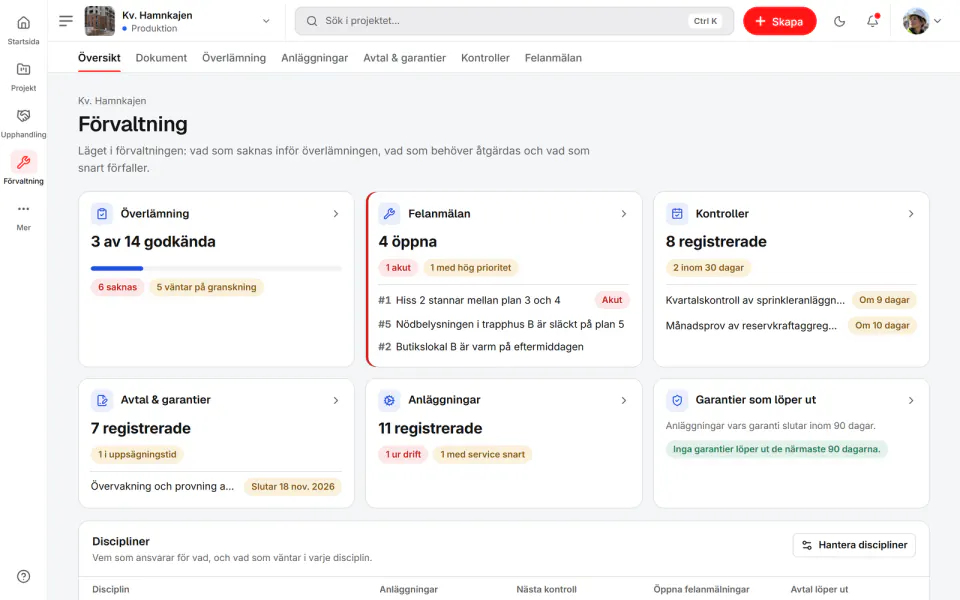960x600 pixels.
Task: Open Anläggningar card chevron arrow
Action: click(x=623, y=400)
